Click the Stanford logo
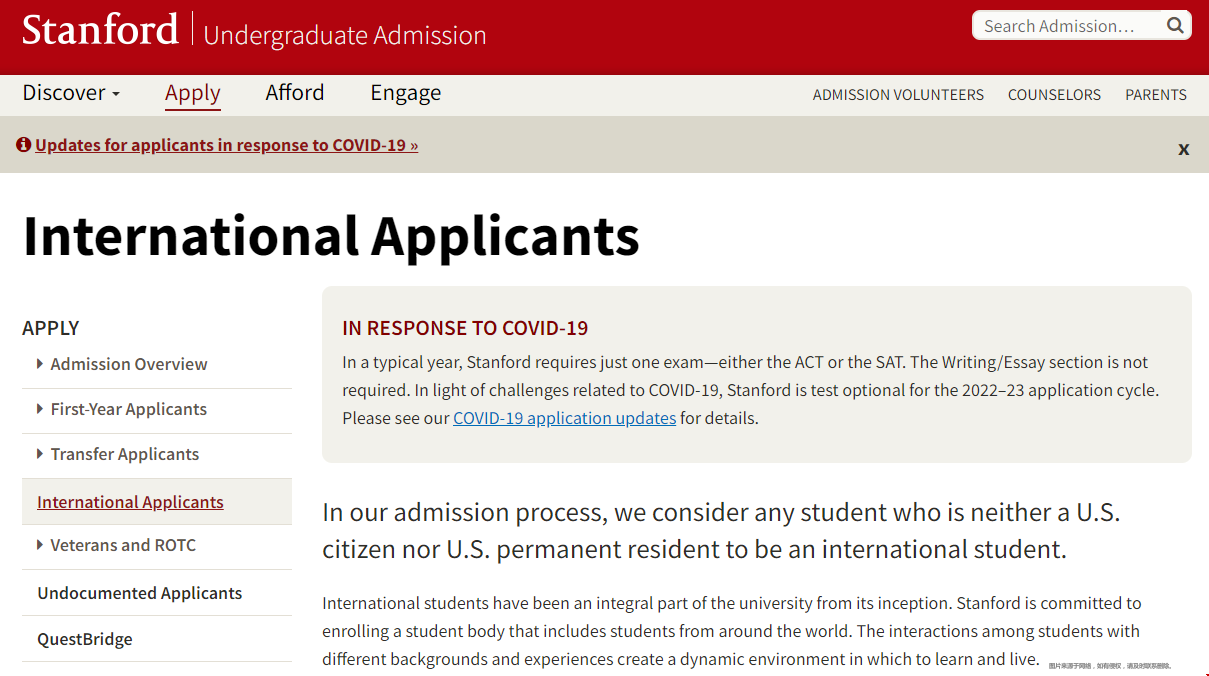The height and width of the screenshot is (676, 1209). click(x=100, y=30)
